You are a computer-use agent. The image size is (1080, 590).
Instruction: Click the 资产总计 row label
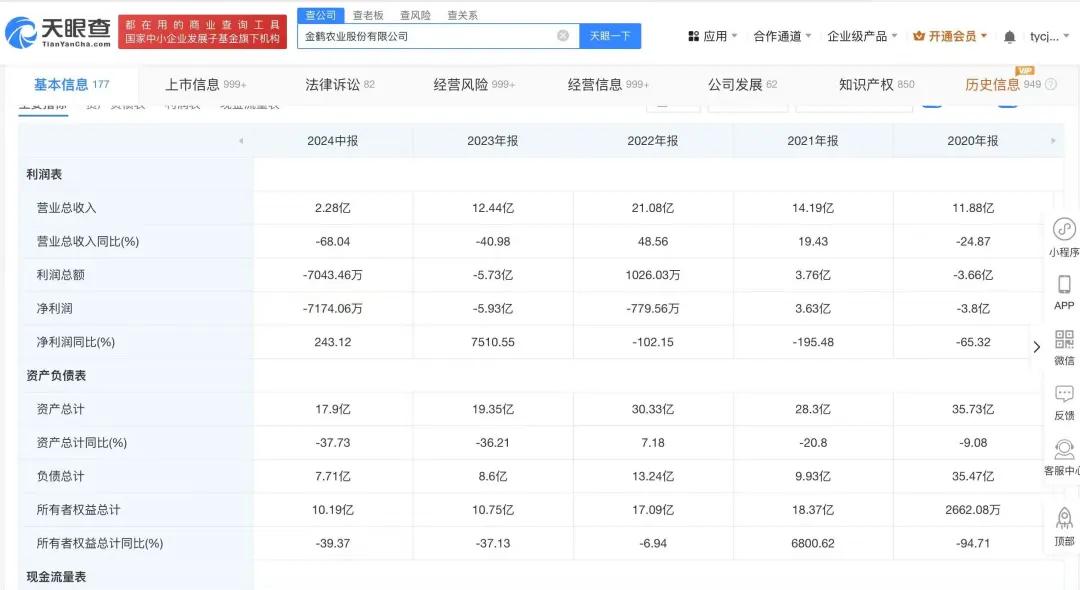click(61, 409)
